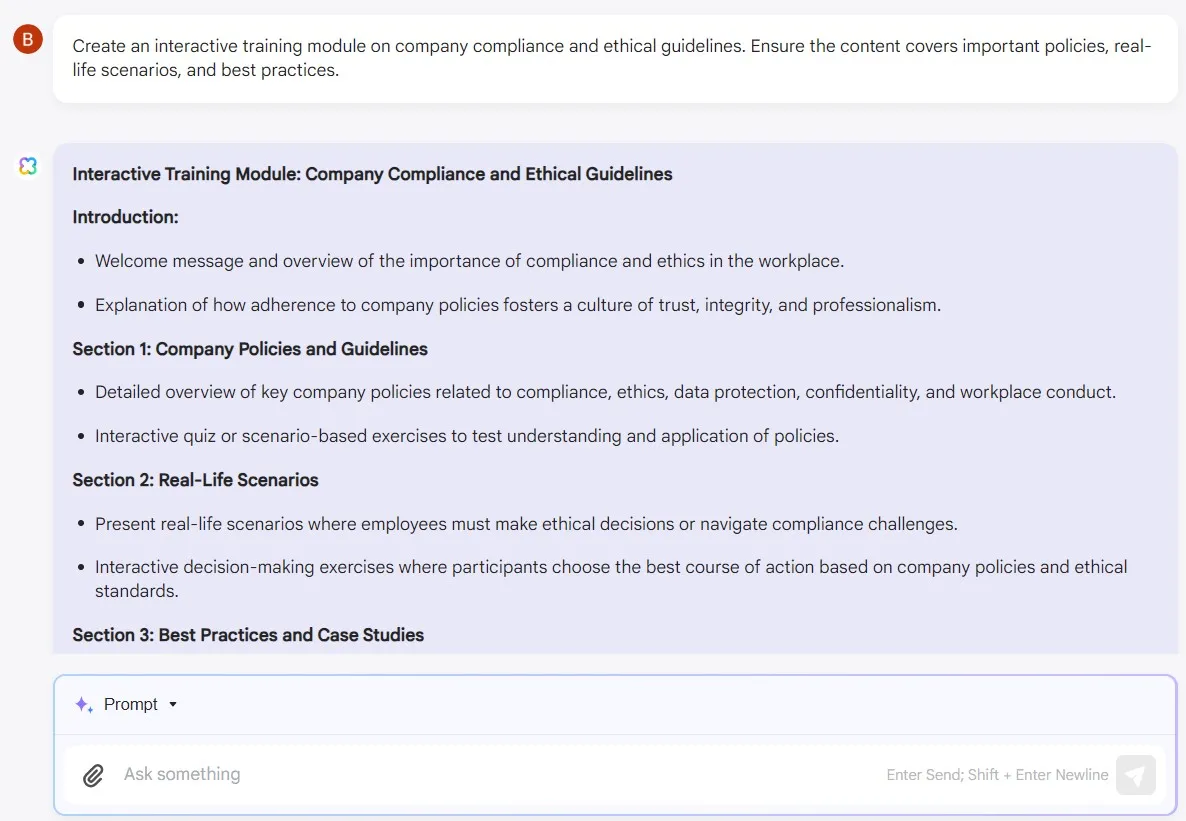Click the Enter Send Shift Enter Newline hint

pyautogui.click(x=997, y=775)
